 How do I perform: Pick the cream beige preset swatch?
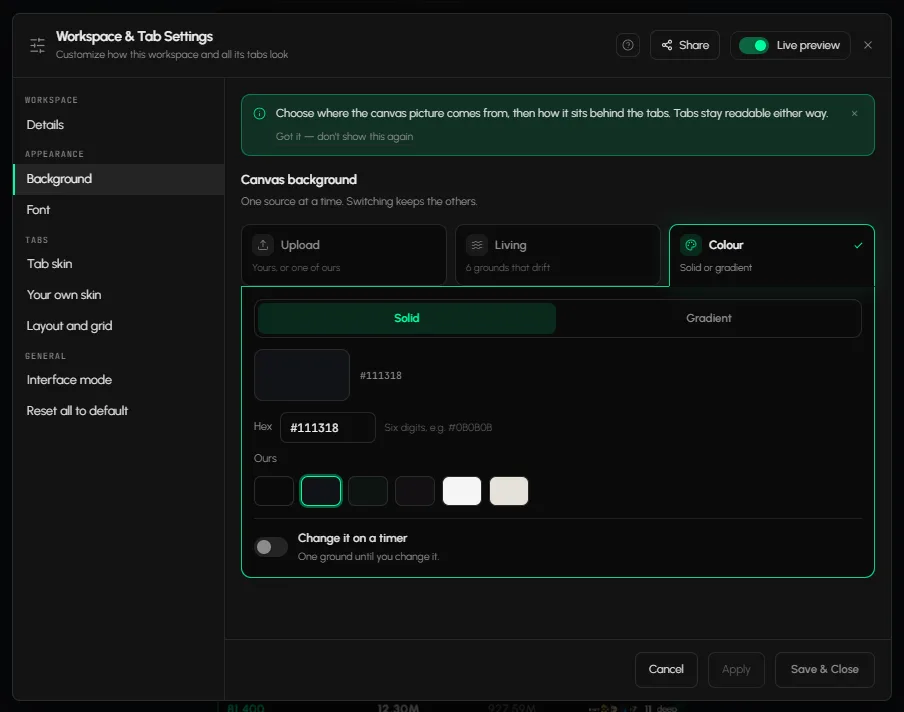click(x=508, y=491)
